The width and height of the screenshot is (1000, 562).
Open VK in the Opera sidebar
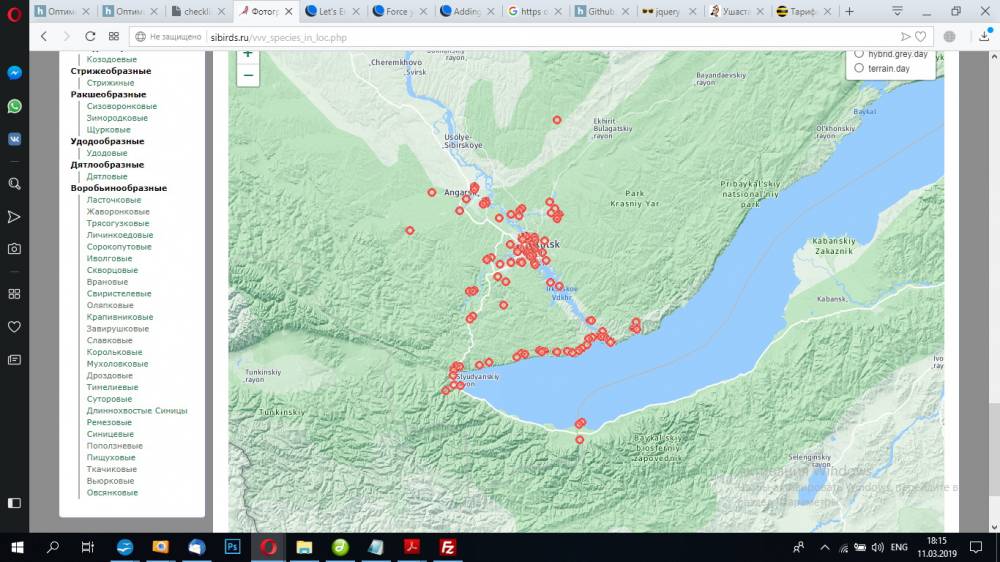click(14, 139)
